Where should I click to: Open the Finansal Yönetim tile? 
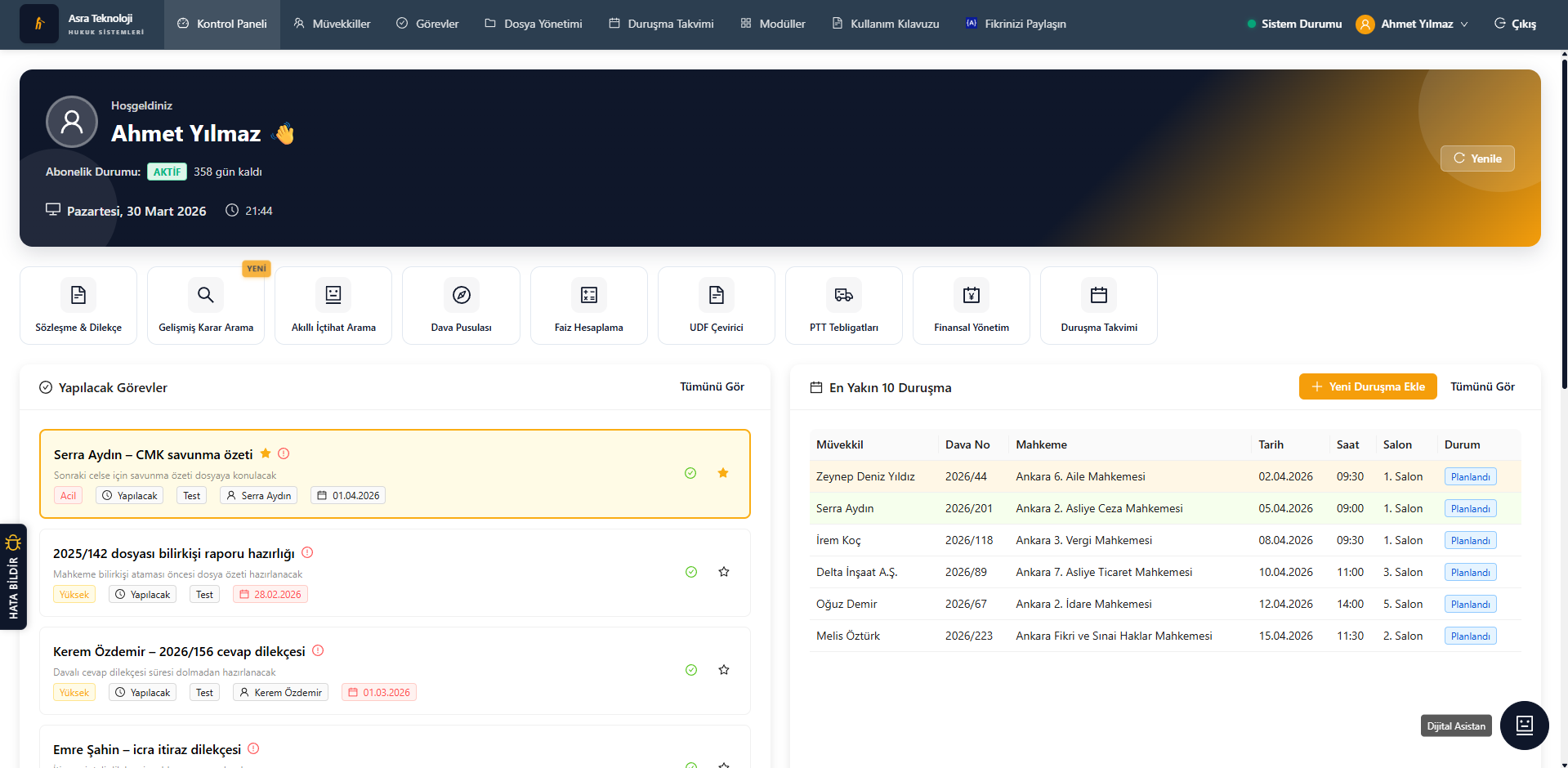pyautogui.click(x=971, y=306)
